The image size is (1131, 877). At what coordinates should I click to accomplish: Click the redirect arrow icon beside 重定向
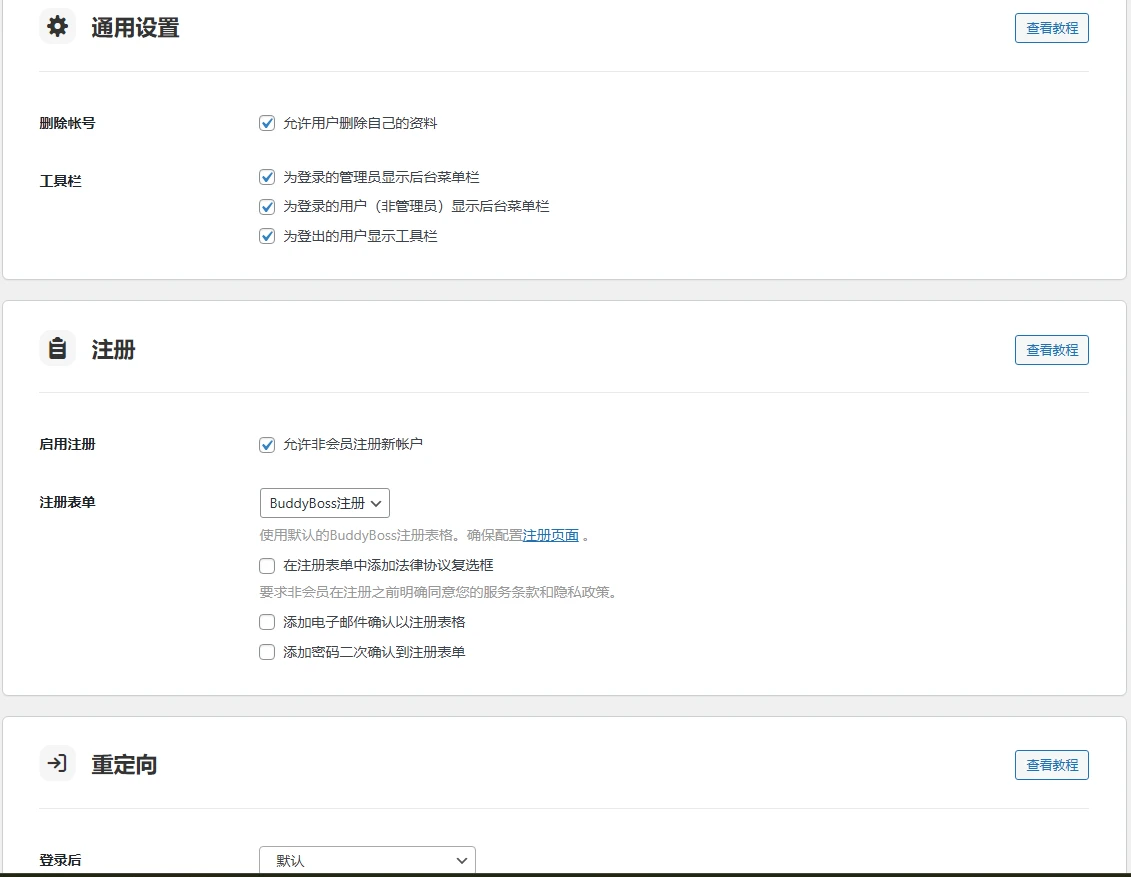click(57, 764)
